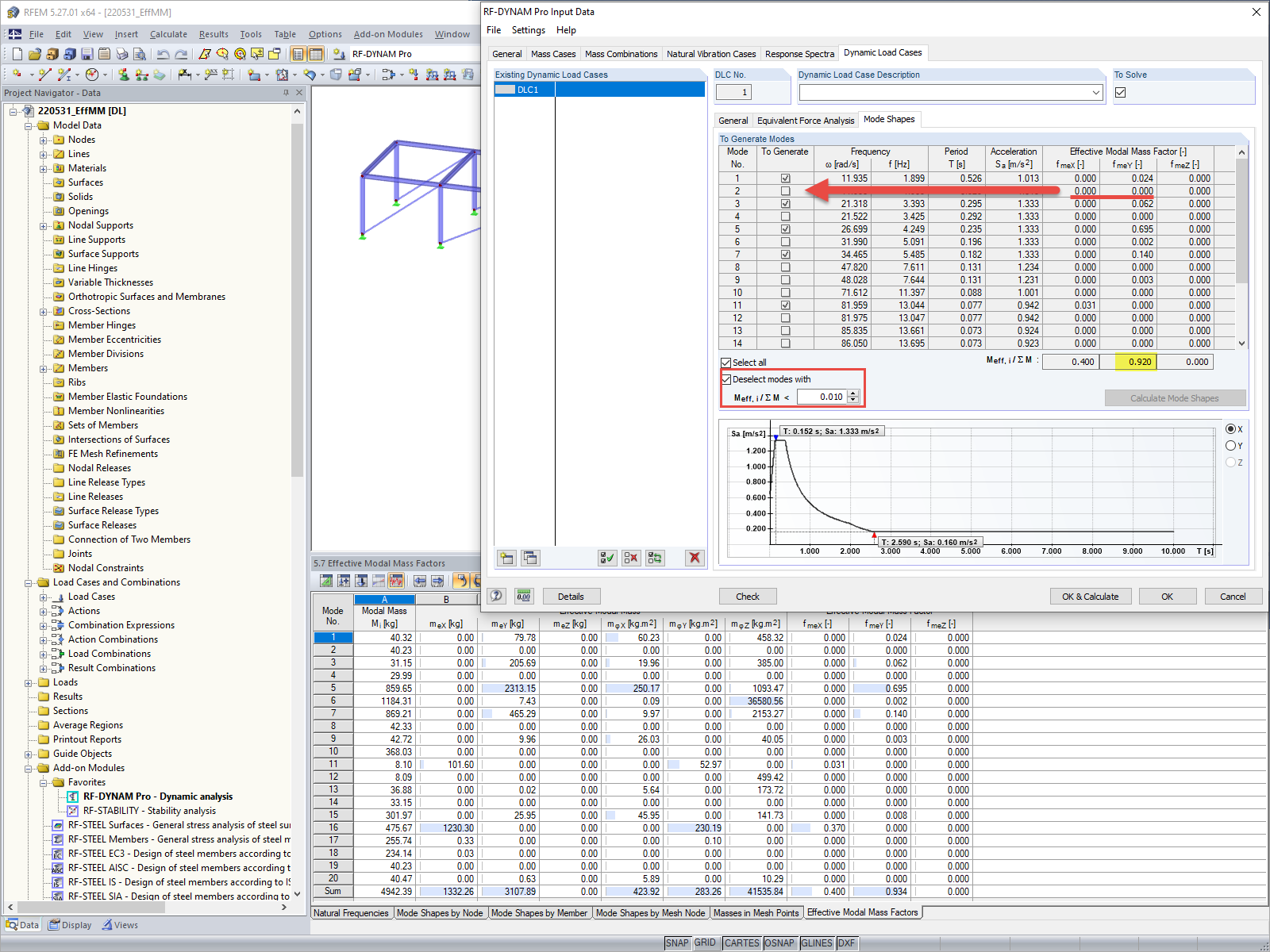Screen dimensions: 1270x952
Task: Click the Cancel button
Action: point(1233,597)
